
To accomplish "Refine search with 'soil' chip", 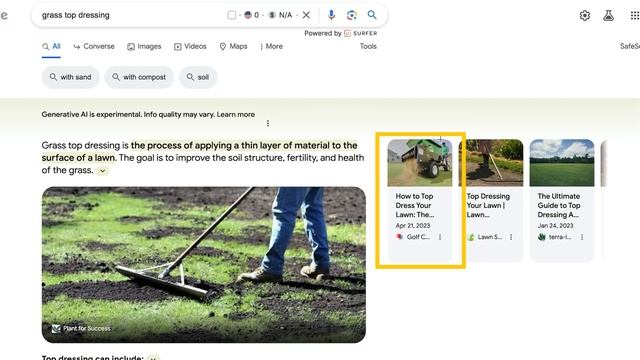I will [198, 77].
